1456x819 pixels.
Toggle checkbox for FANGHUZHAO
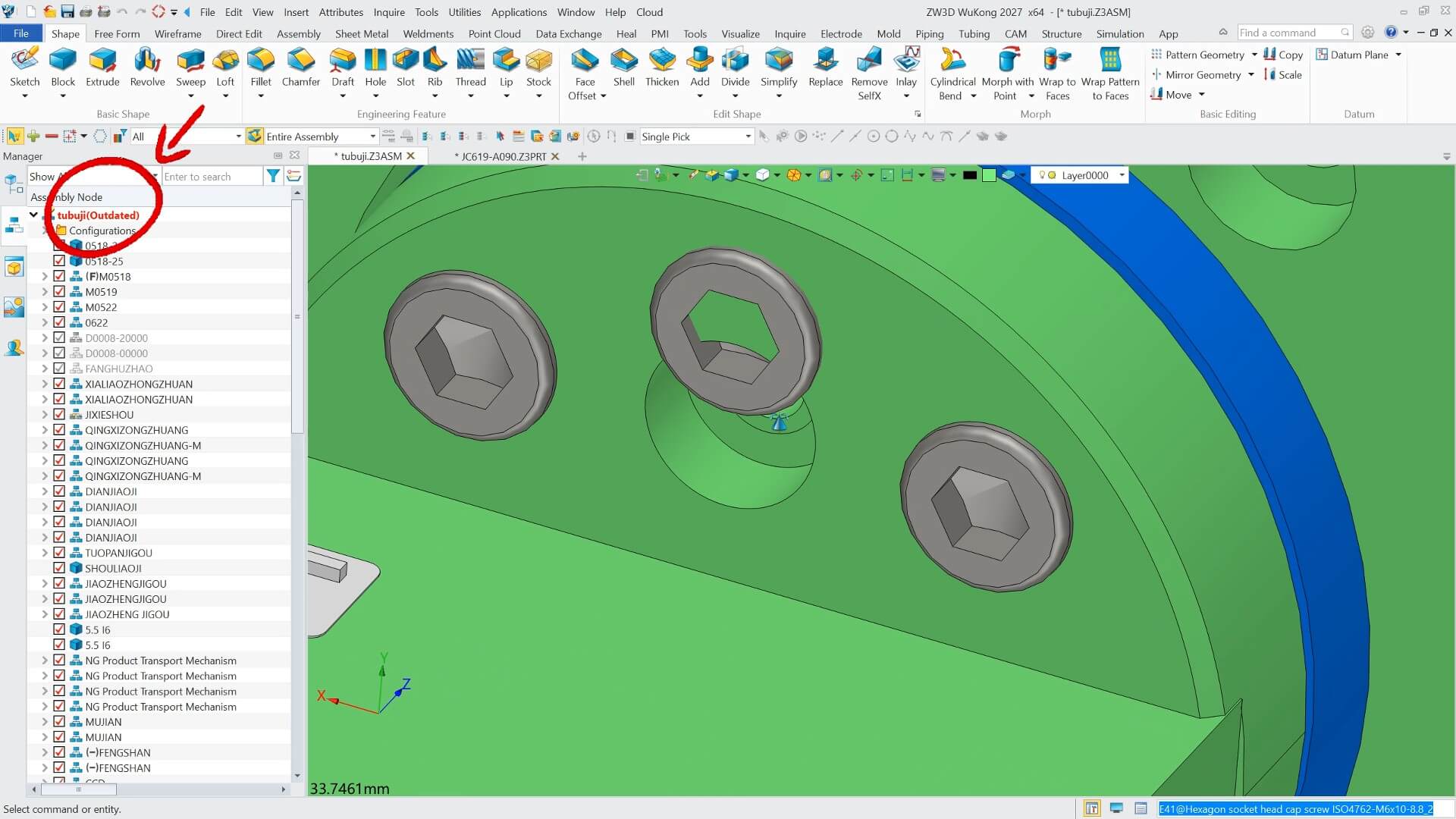coord(59,368)
